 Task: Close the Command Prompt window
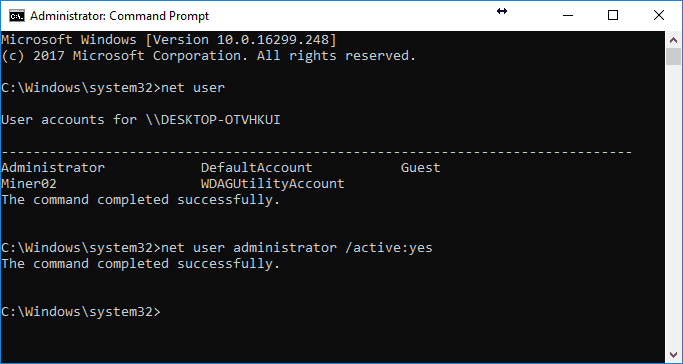659,16
